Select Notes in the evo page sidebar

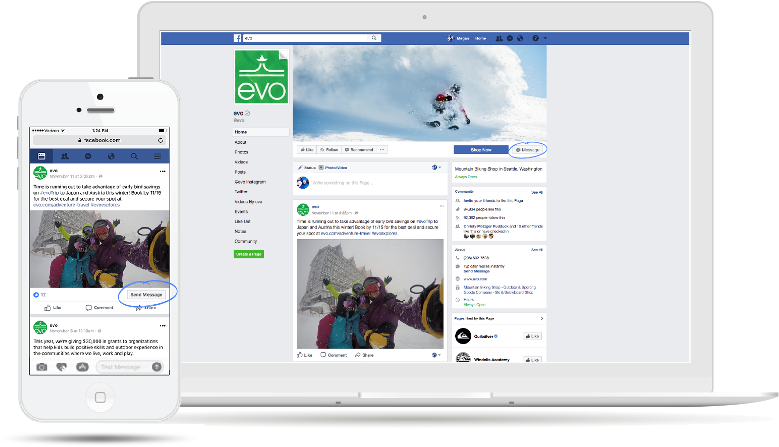(x=240, y=231)
